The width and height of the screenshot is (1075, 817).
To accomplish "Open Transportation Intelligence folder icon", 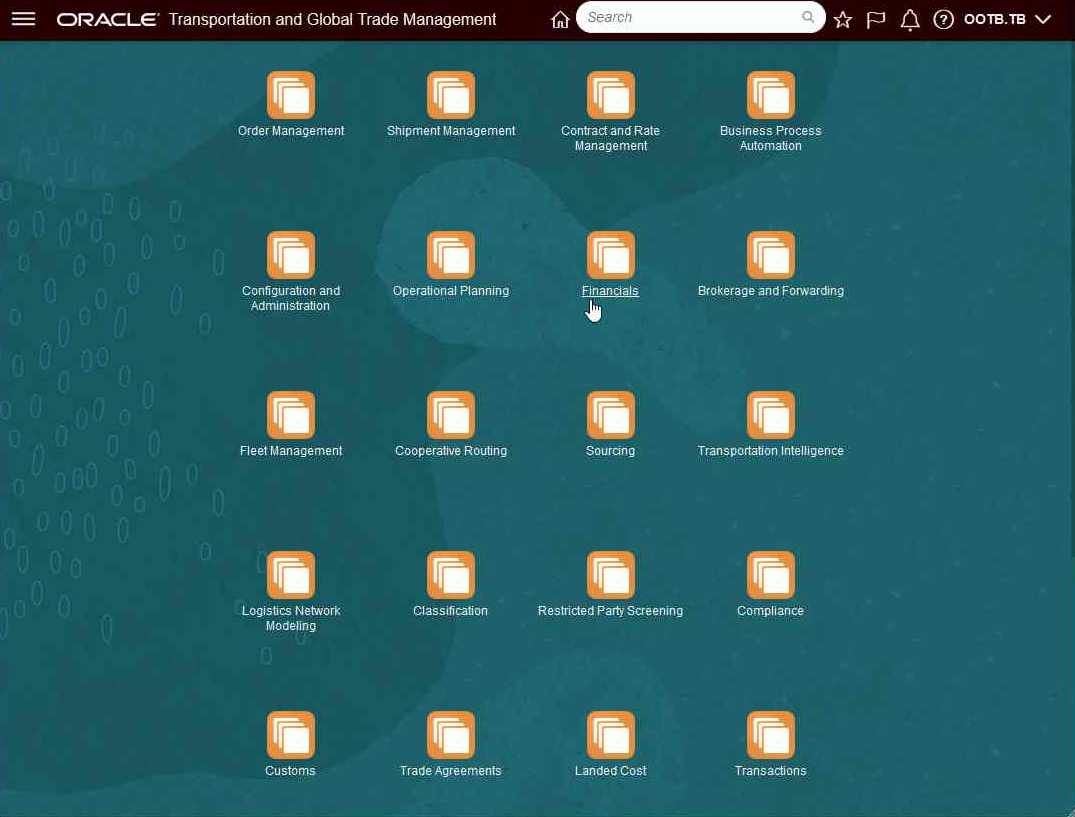I will click(x=771, y=415).
